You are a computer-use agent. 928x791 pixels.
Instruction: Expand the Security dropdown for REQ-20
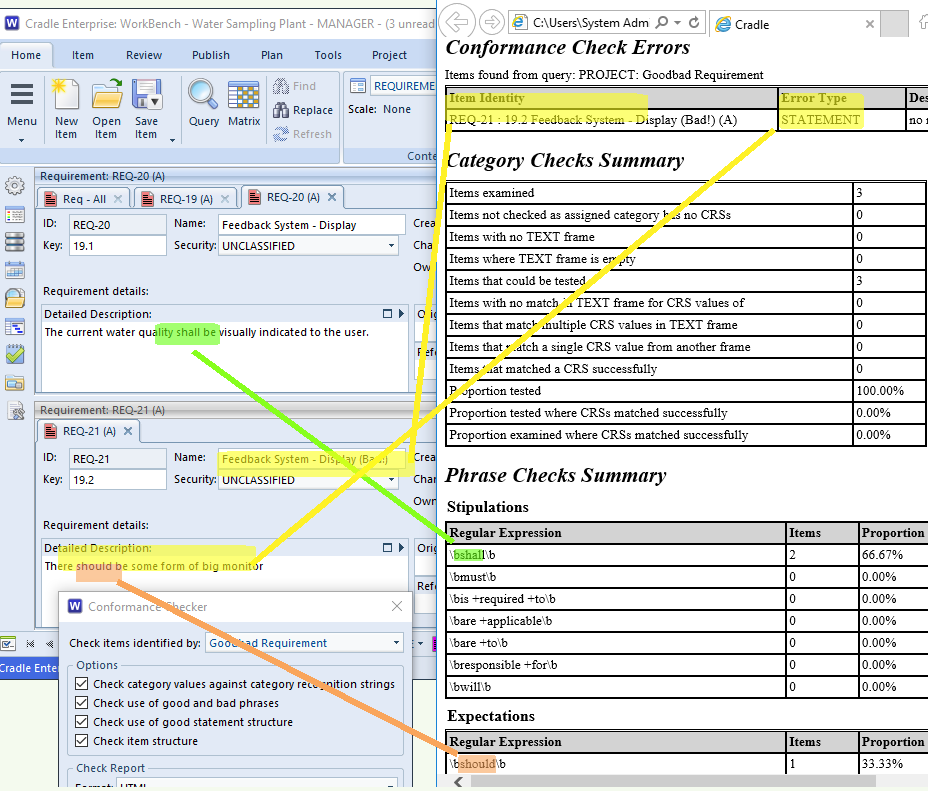coord(391,246)
